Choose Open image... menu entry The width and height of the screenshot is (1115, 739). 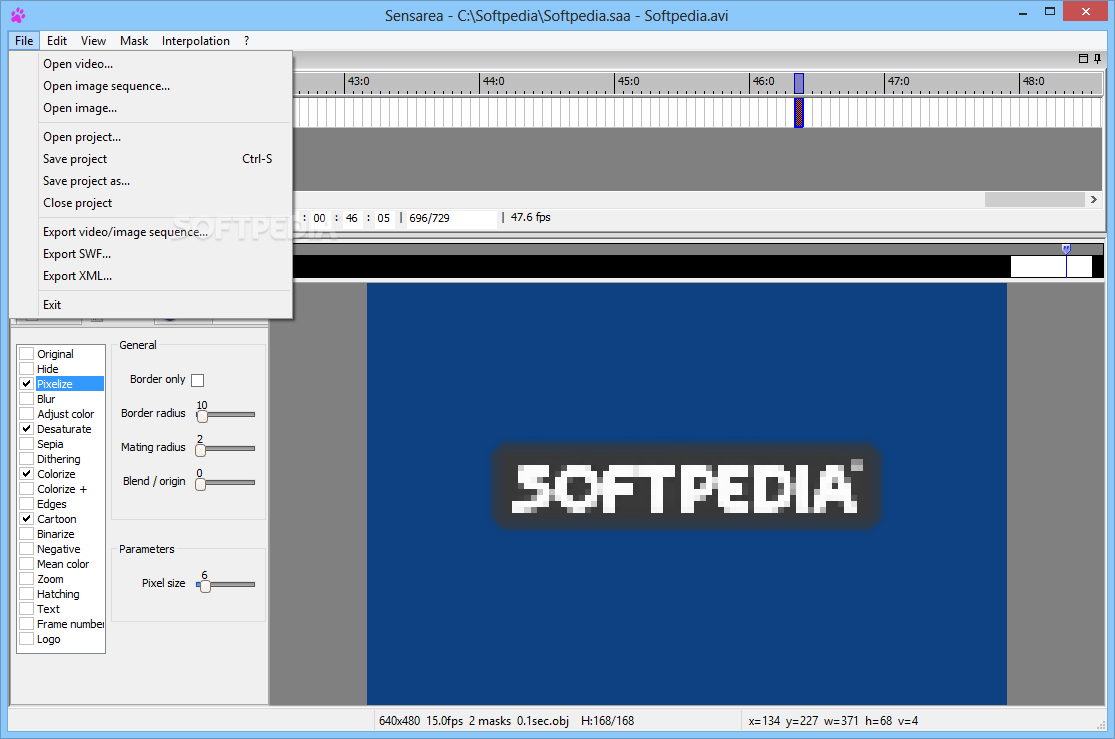[x=151, y=107]
